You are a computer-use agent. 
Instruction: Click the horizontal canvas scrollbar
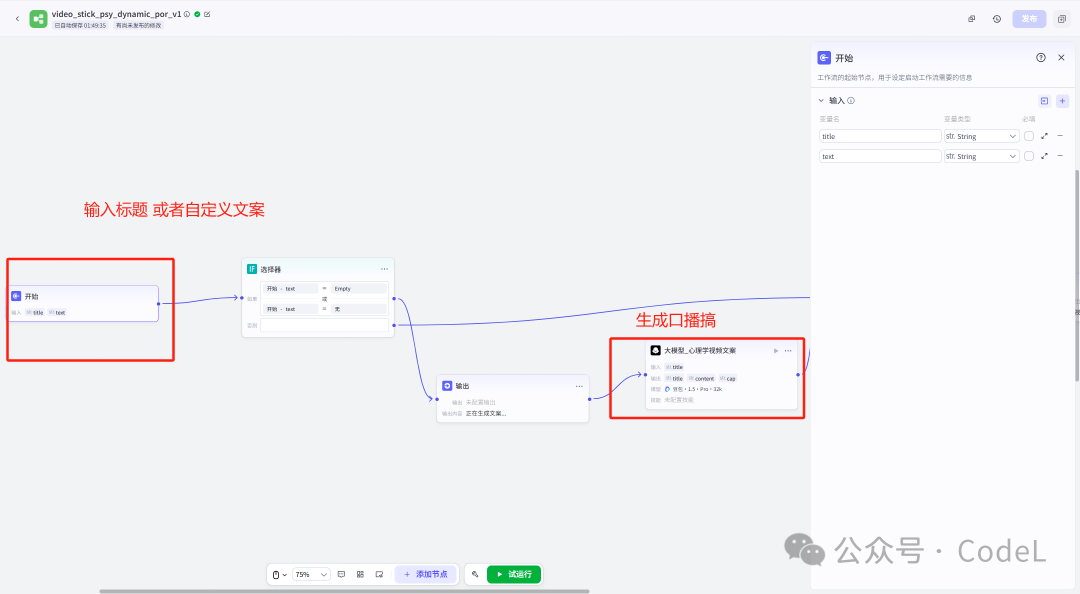coord(344,591)
